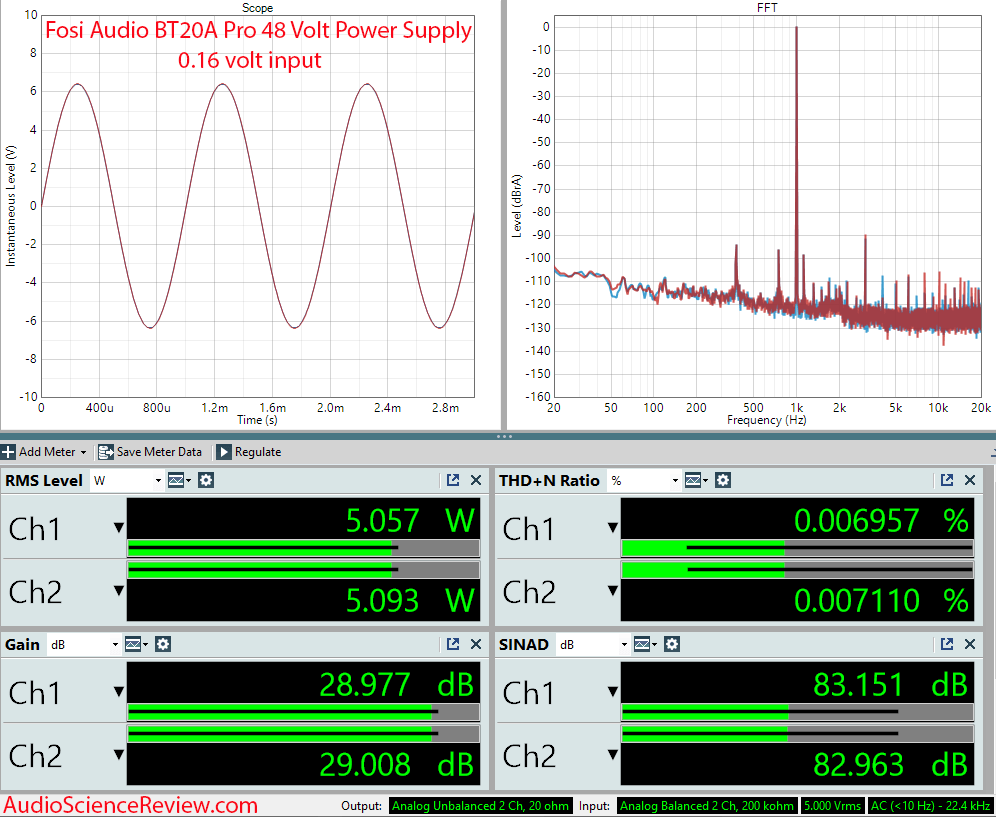Open the Add Meter dropdown arrow
Viewport: 996px width, 817px height.
(83, 452)
